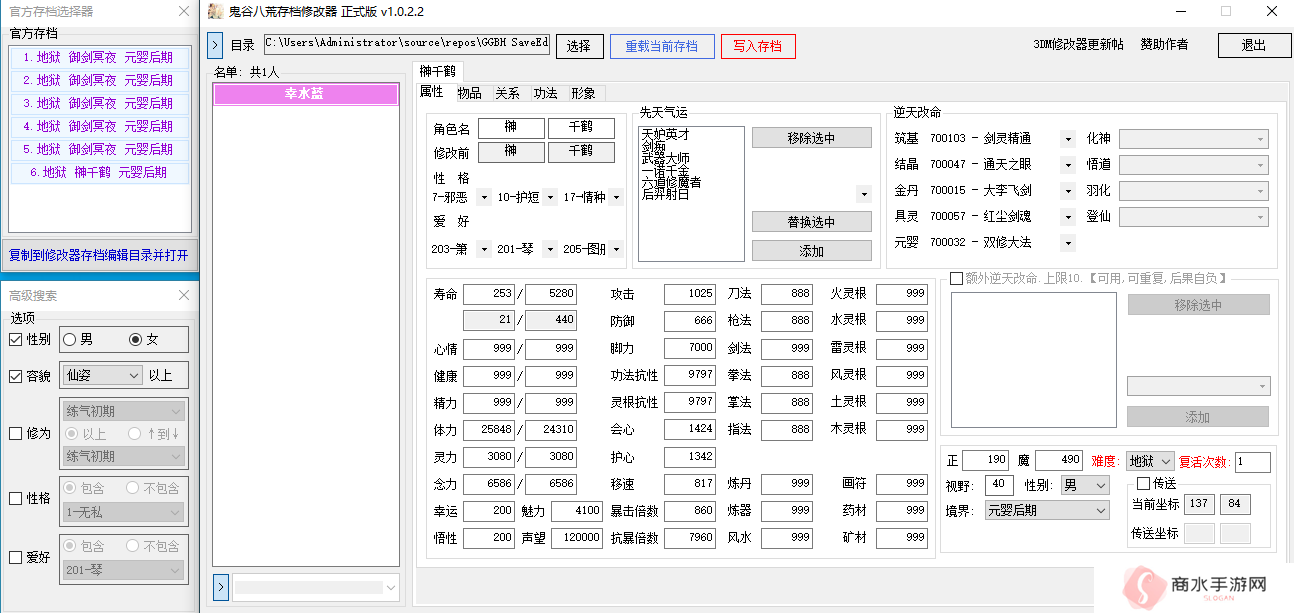Viewport: 1294px width, 613px height.
Task: Select the 女 gender radio button
Action: (135, 340)
